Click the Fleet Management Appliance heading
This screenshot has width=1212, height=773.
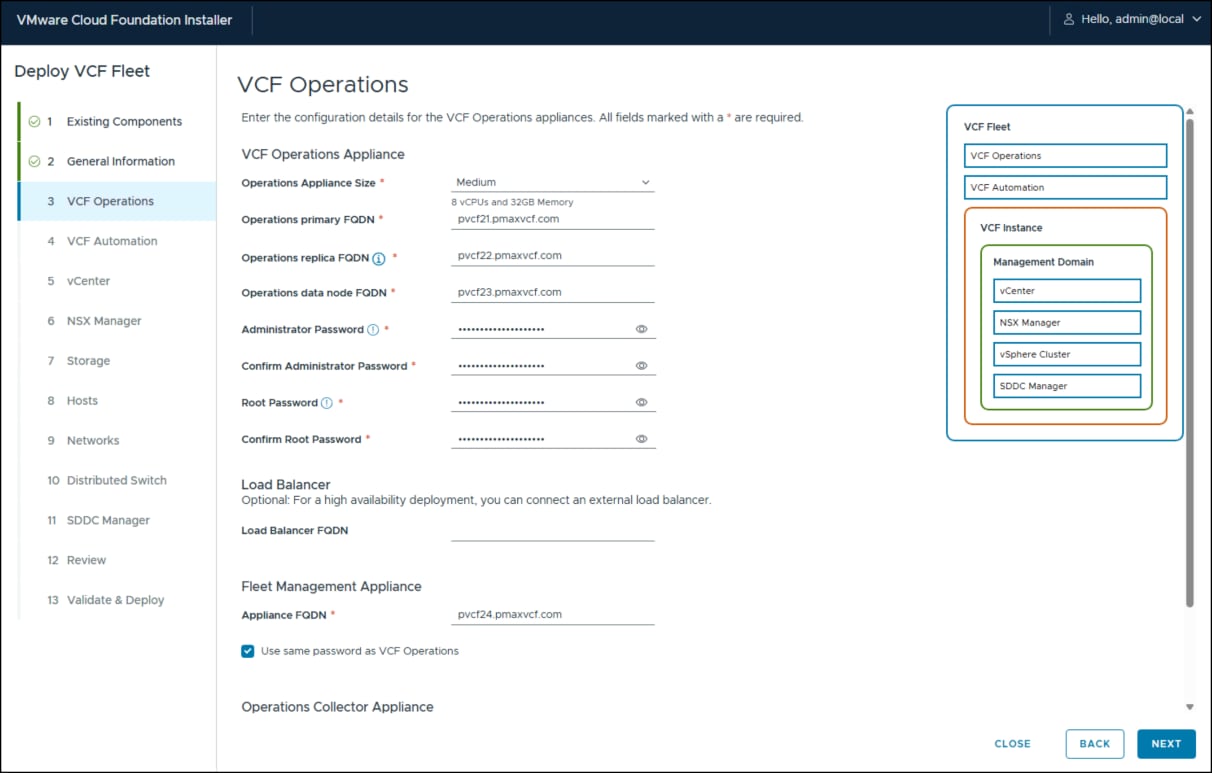coord(332,587)
